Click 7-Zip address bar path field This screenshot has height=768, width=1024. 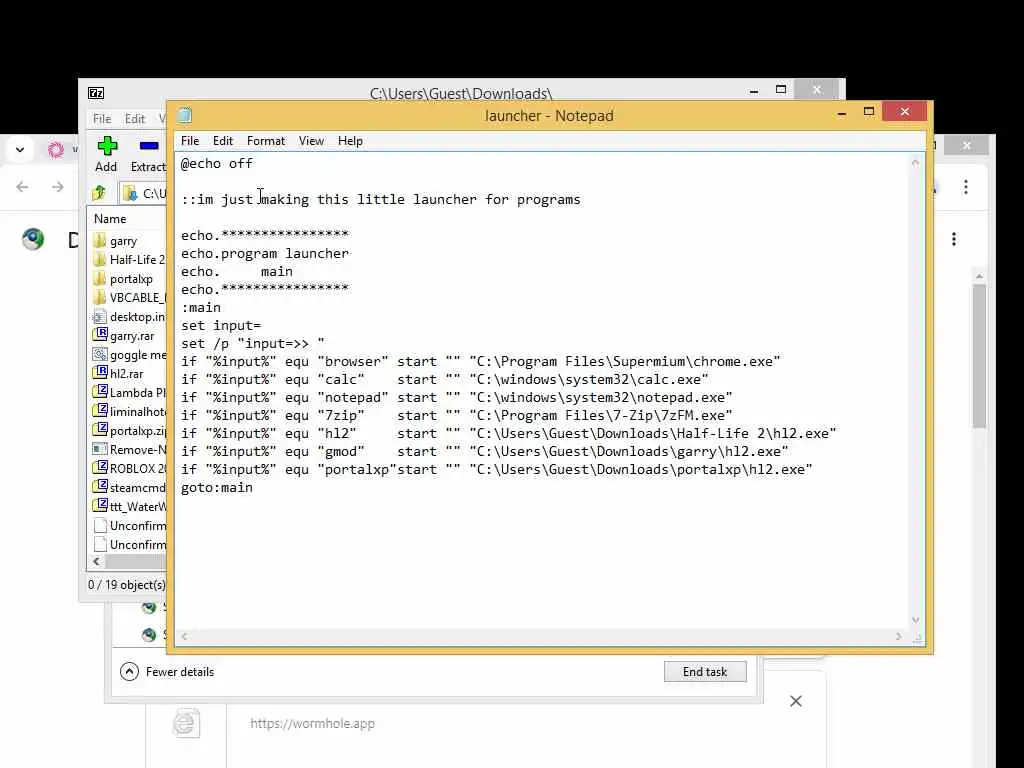point(145,193)
